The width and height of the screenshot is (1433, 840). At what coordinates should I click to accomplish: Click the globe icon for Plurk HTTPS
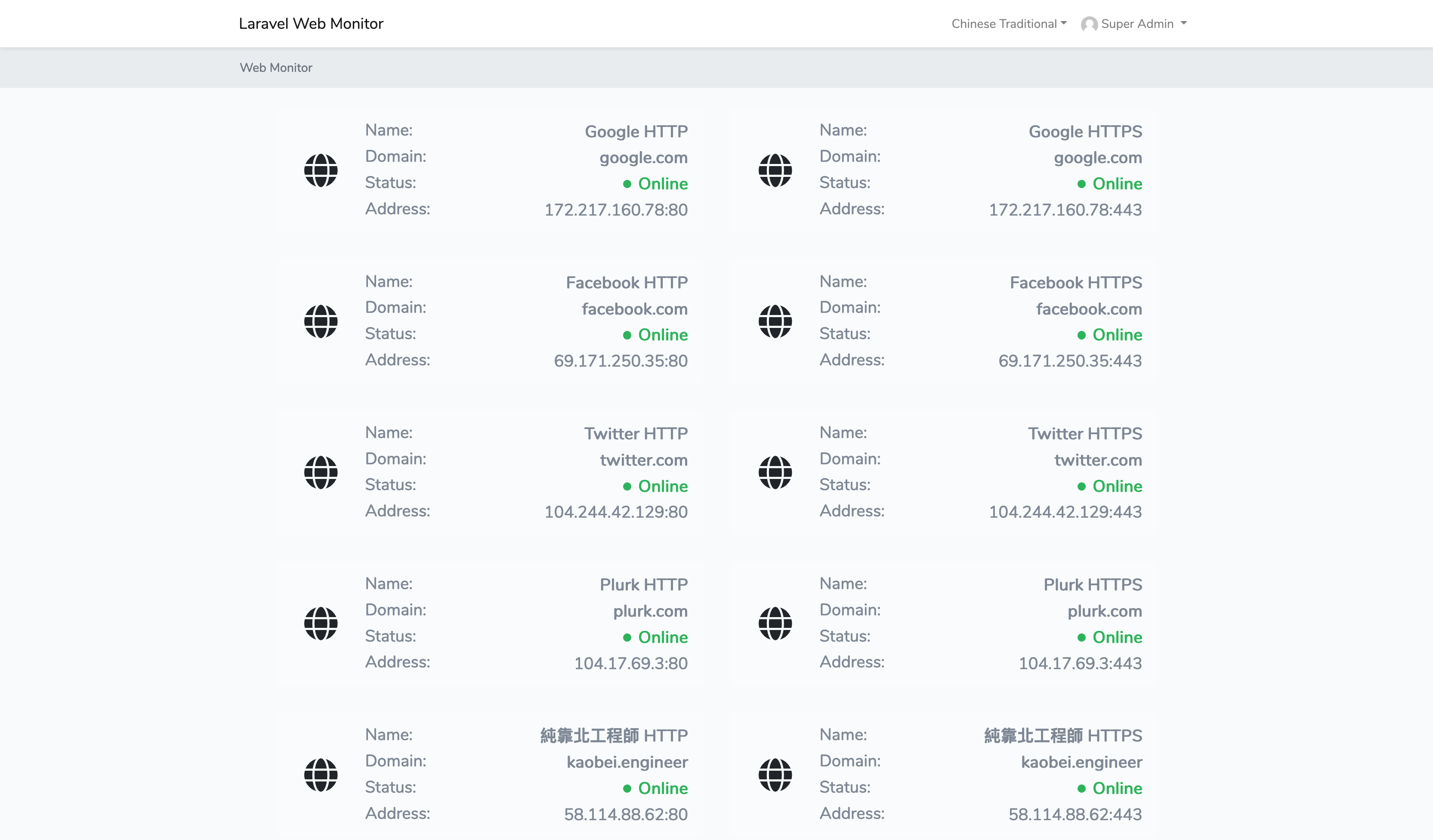tap(775, 623)
